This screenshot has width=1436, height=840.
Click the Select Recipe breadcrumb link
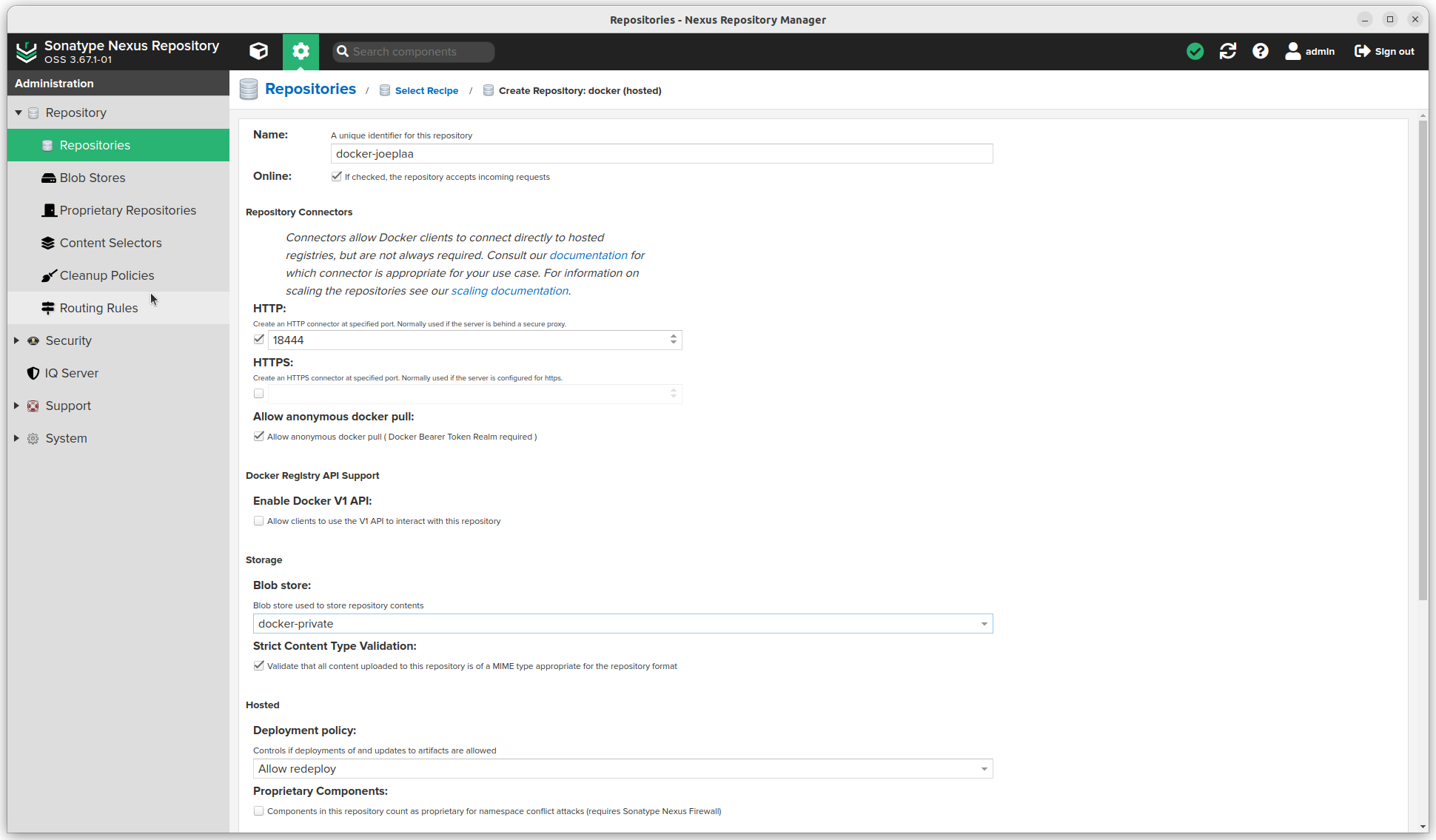pos(426,90)
